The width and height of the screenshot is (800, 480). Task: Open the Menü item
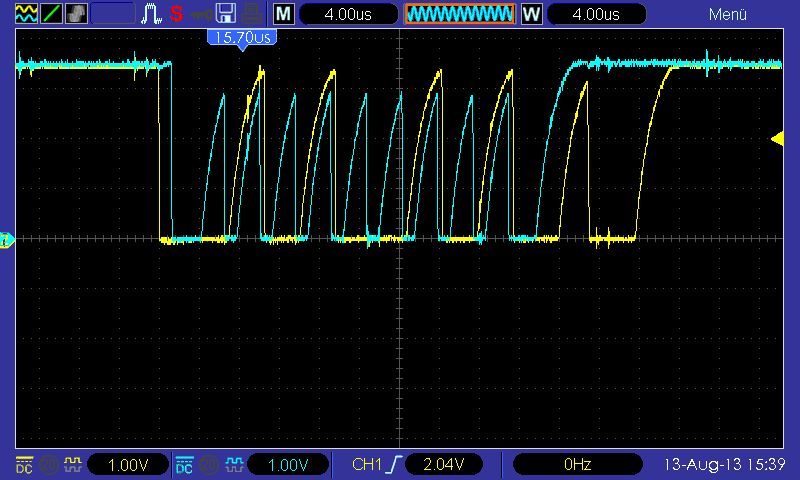(728, 14)
